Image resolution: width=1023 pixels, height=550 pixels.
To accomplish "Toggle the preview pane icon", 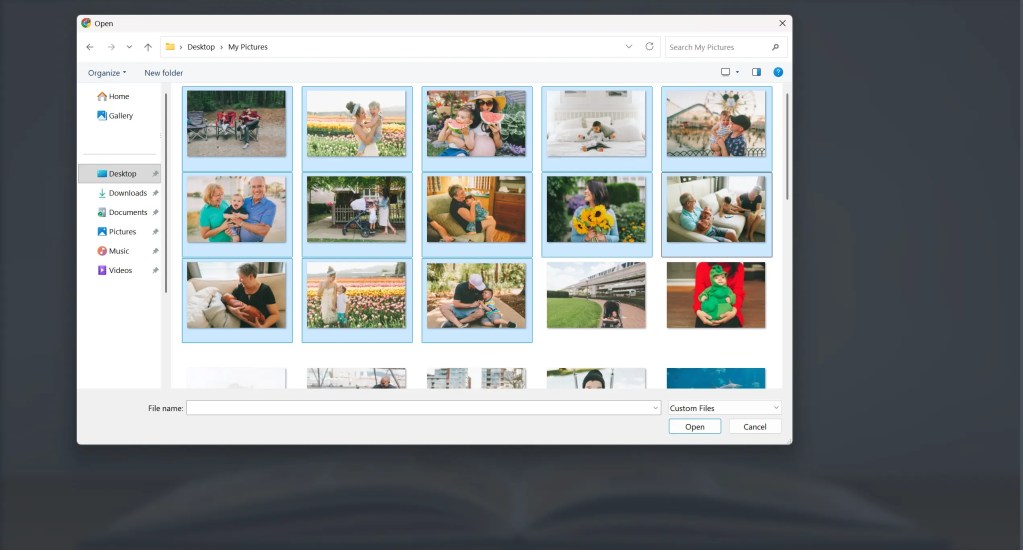I will point(756,72).
